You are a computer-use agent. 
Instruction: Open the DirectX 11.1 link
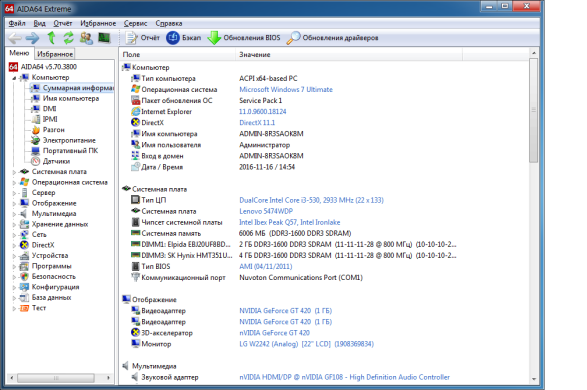tap(257, 122)
